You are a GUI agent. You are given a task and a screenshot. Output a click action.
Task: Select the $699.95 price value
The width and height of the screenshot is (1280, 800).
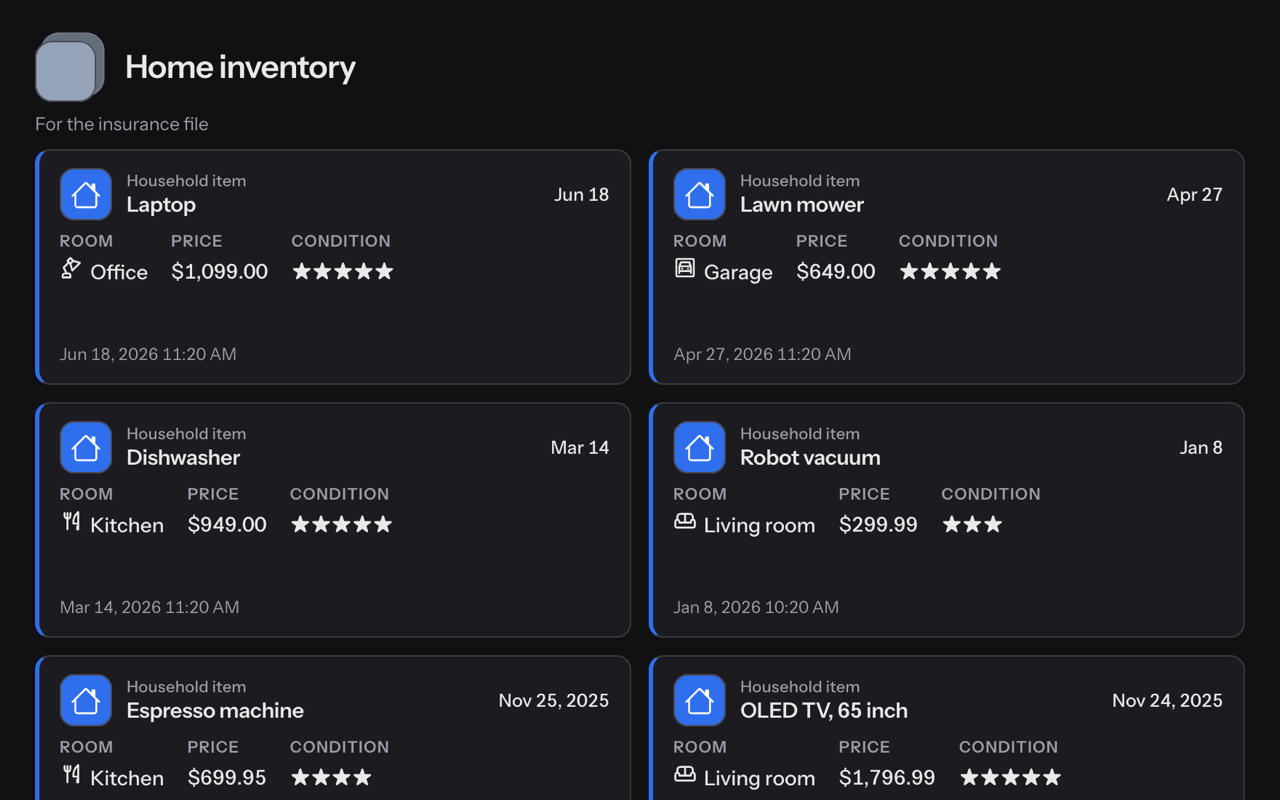click(x=227, y=778)
